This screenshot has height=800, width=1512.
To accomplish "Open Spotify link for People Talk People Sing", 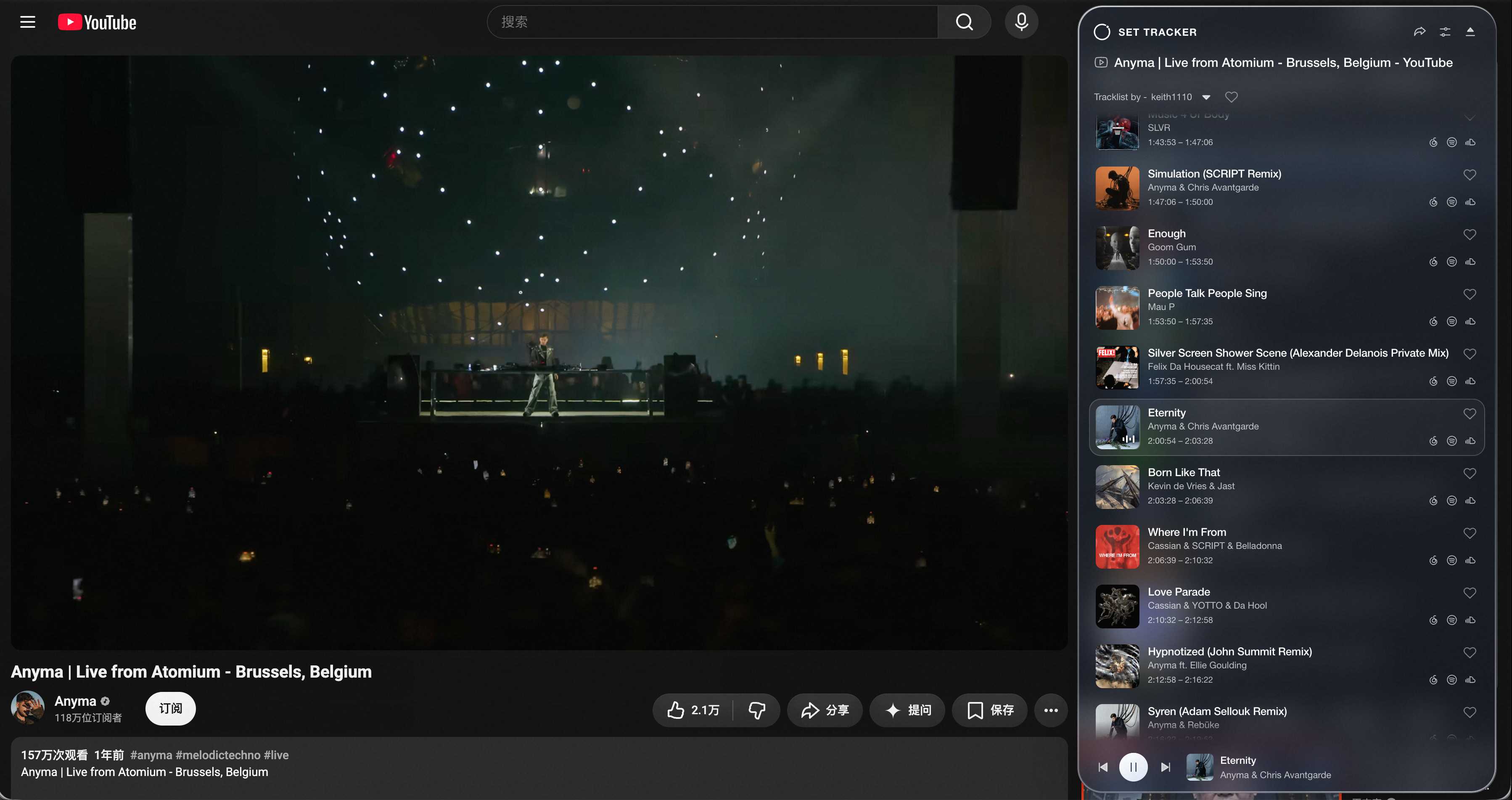I will click(1451, 322).
